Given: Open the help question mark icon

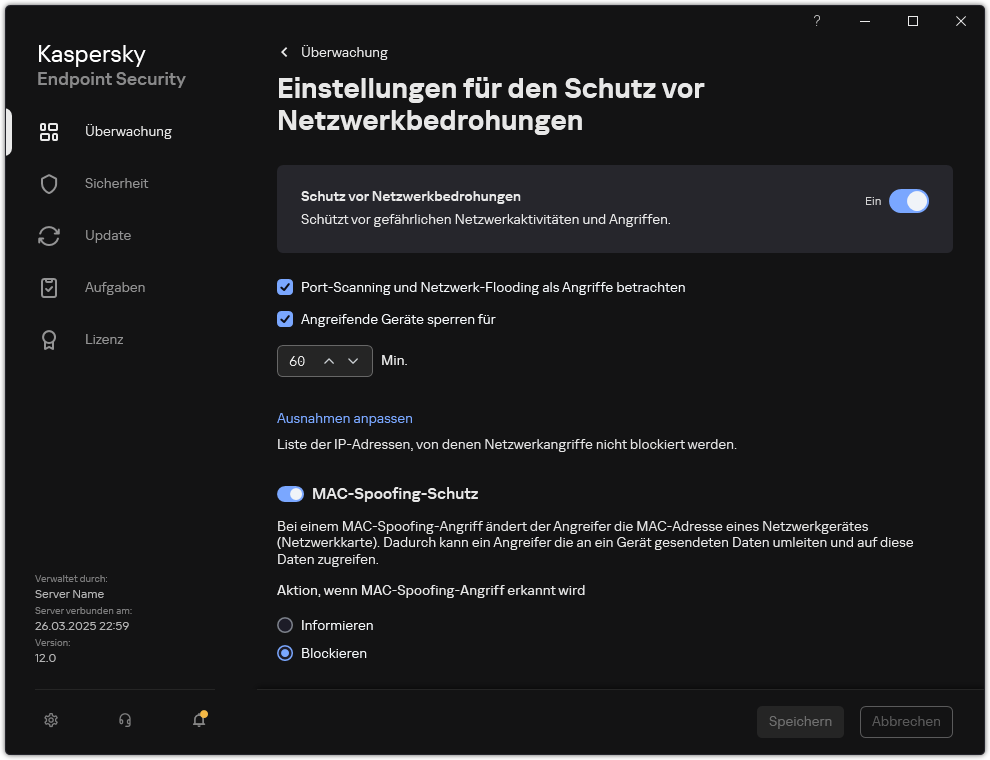Looking at the screenshot, I should (x=816, y=21).
